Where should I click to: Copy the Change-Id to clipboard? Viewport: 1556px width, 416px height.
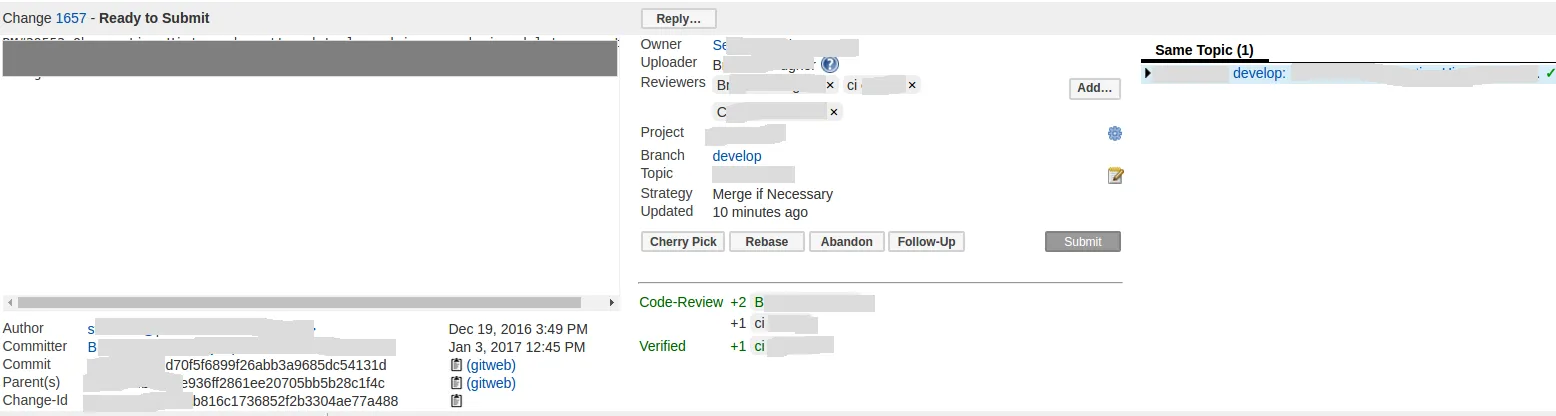(x=456, y=401)
